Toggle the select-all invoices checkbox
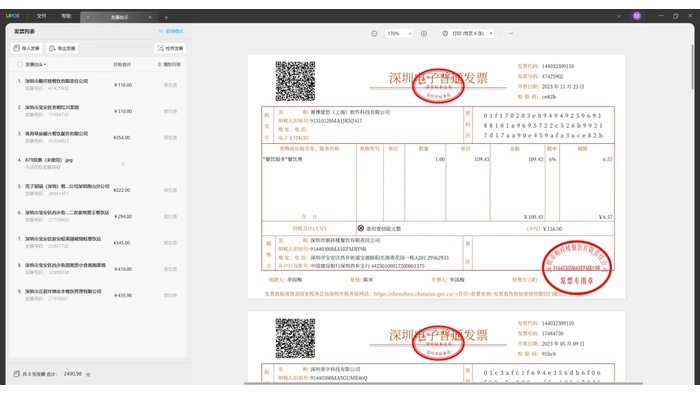Viewport: 700px width, 395px height. pos(20,64)
